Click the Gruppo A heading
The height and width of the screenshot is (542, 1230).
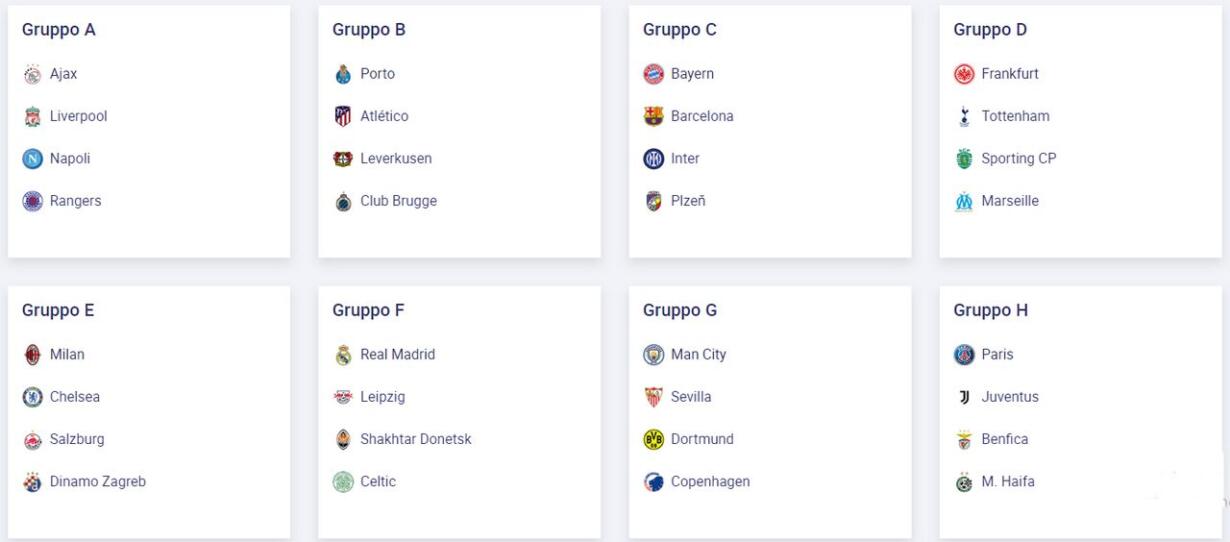click(59, 30)
